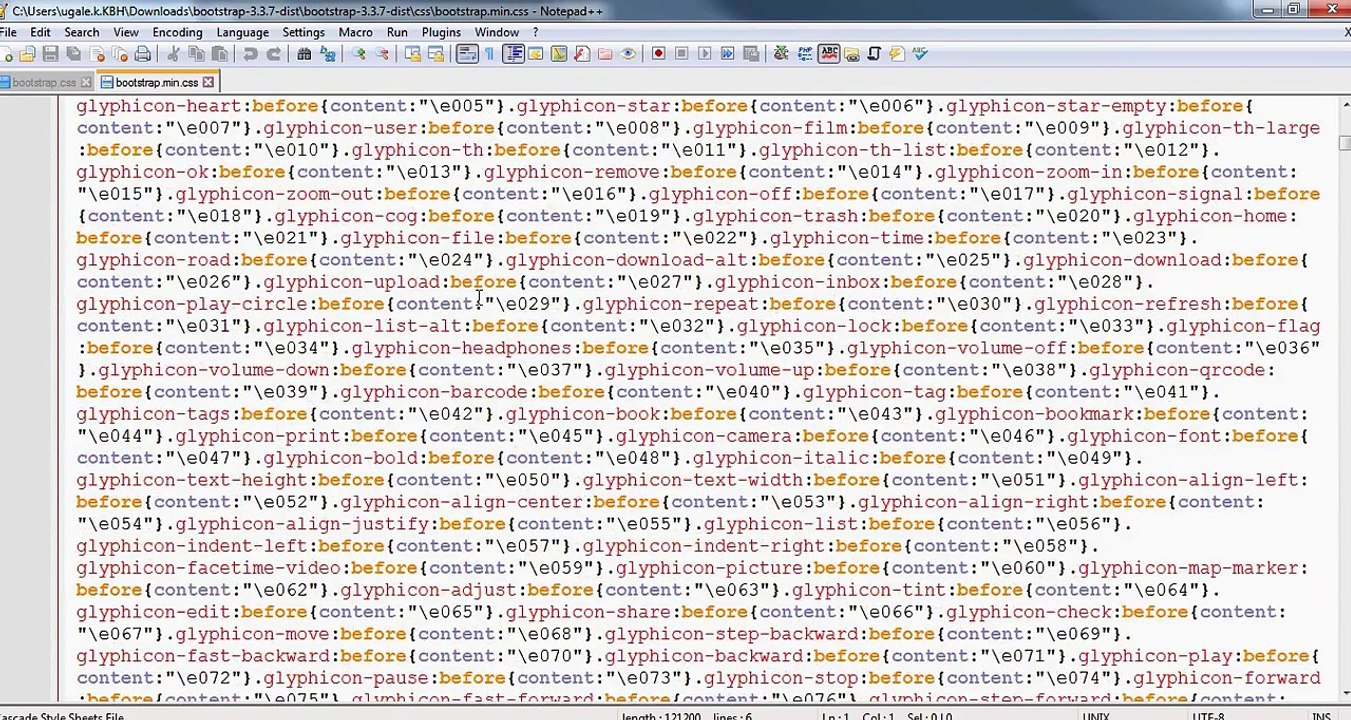Toggle Word Wrap toolbar button
The height and width of the screenshot is (720, 1351).
[466, 54]
